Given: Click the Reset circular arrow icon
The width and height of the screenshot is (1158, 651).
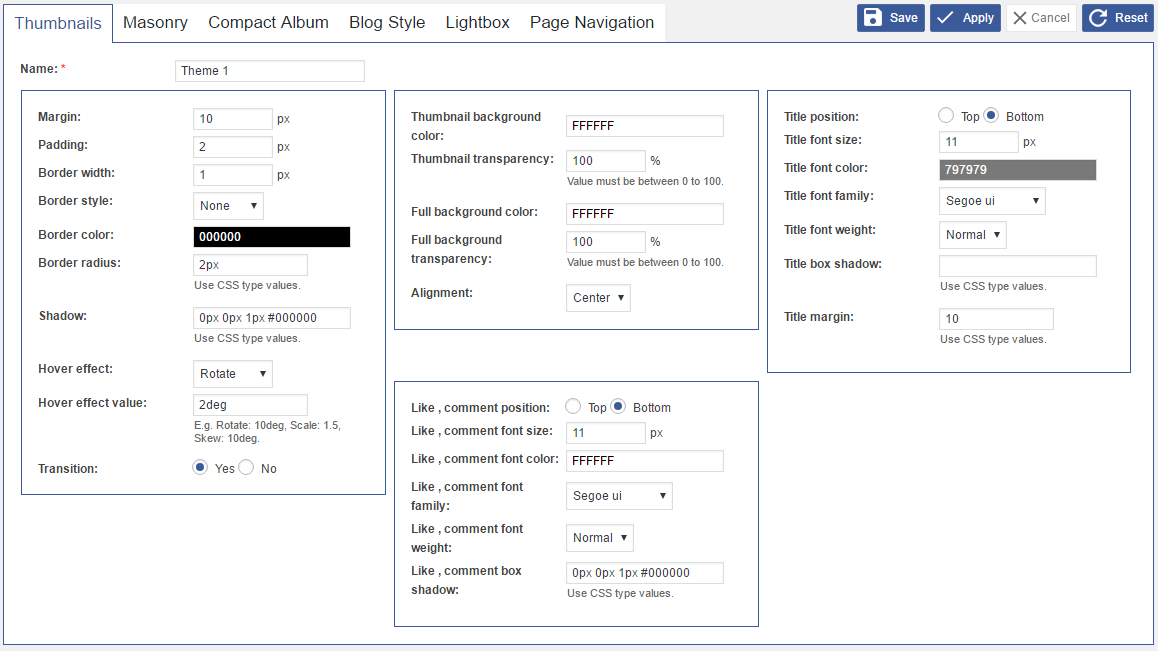Looking at the screenshot, I should click(x=1098, y=18).
